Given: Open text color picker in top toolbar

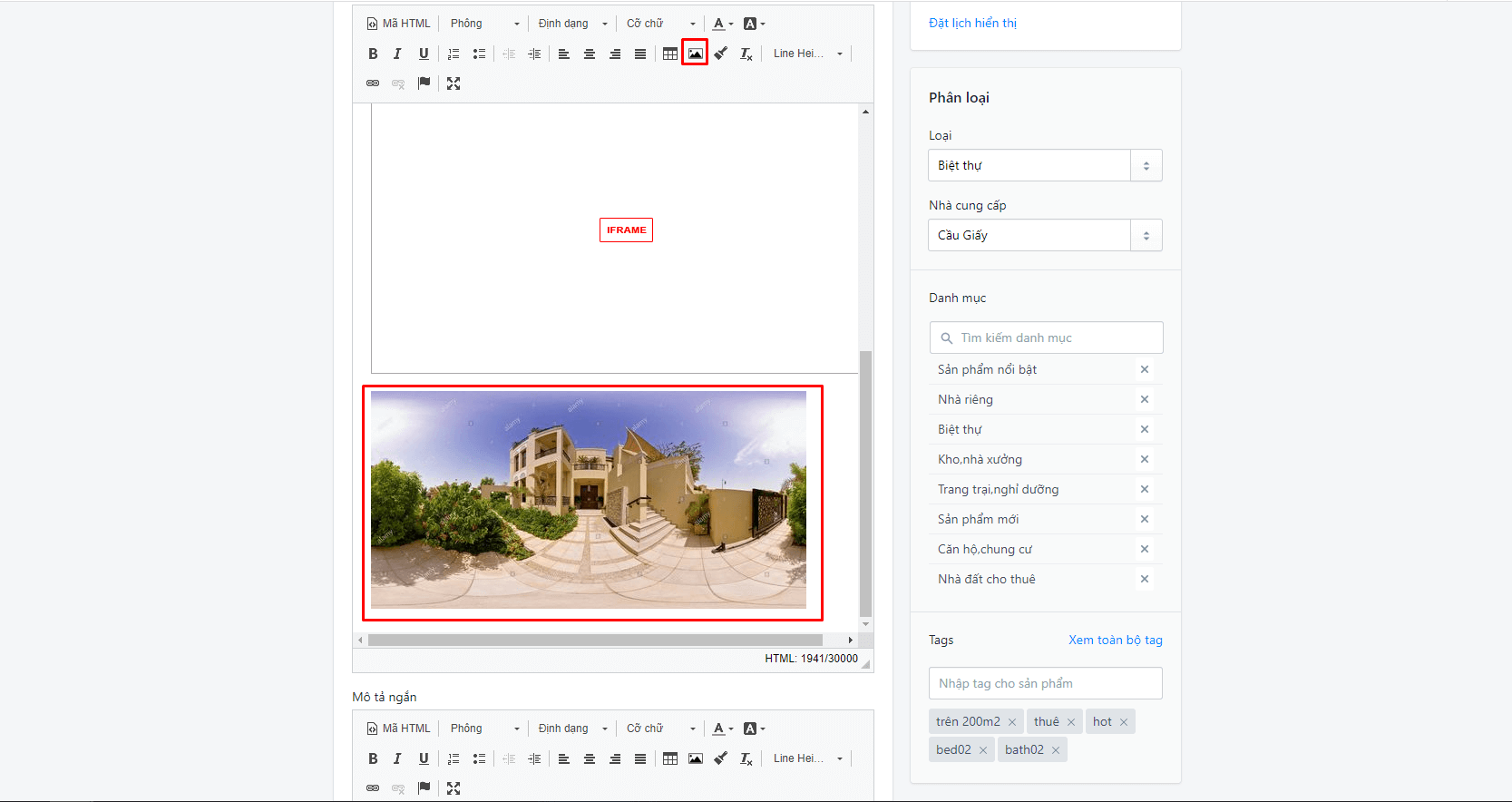Looking at the screenshot, I should point(723,24).
